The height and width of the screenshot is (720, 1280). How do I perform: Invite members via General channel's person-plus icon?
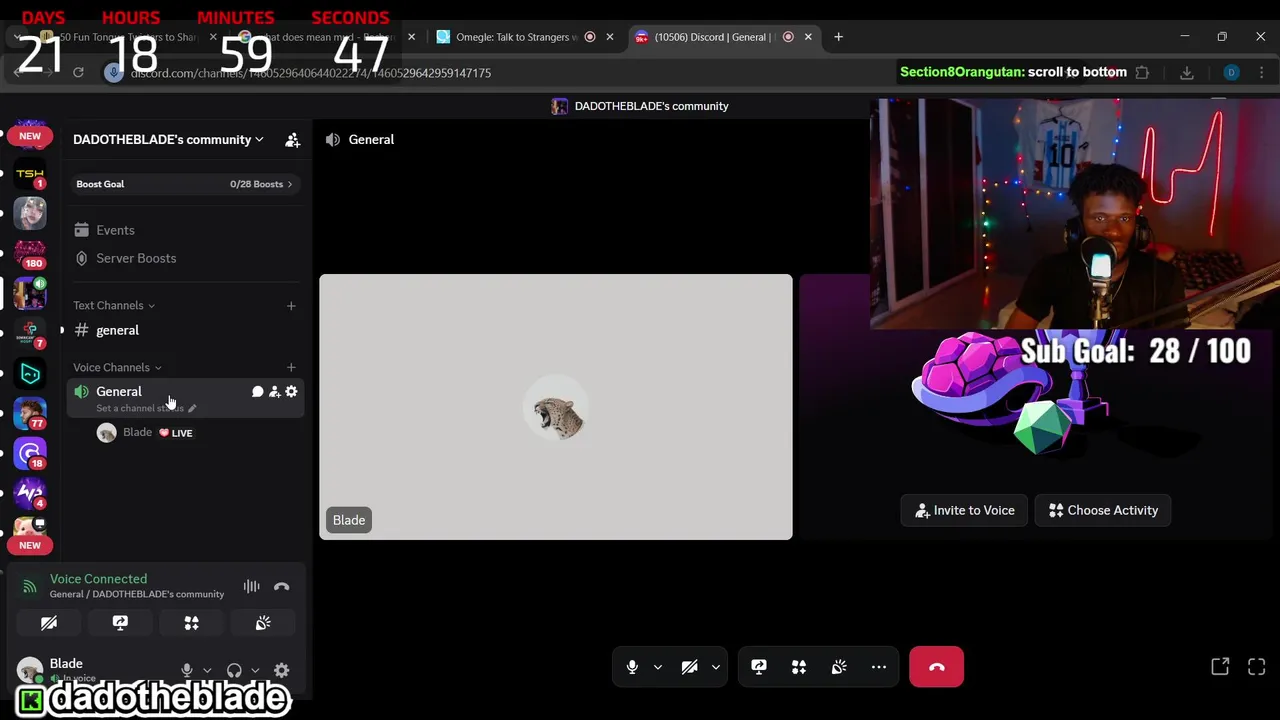click(x=274, y=392)
